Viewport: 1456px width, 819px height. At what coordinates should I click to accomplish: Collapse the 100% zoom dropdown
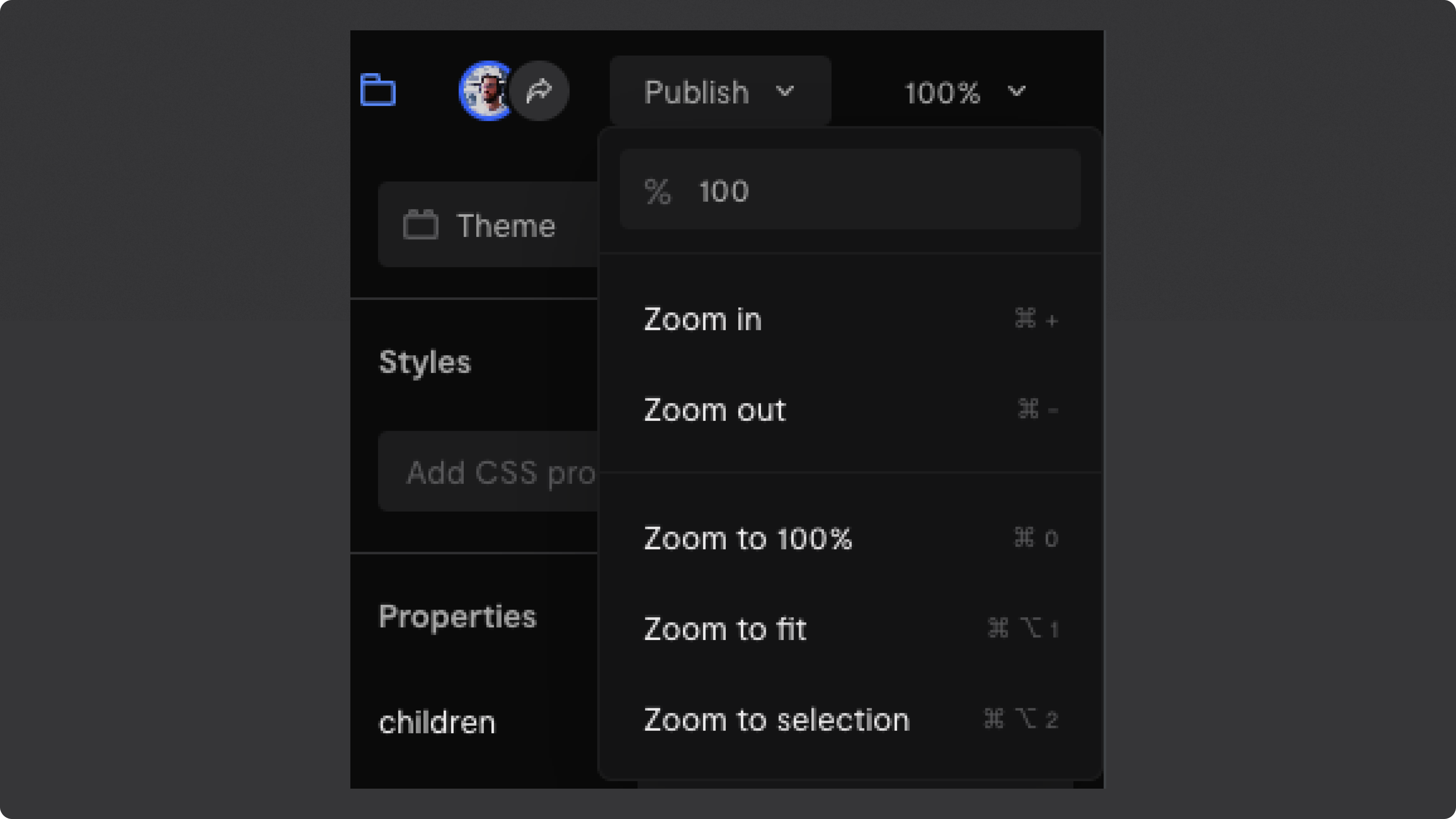pyautogui.click(x=965, y=91)
